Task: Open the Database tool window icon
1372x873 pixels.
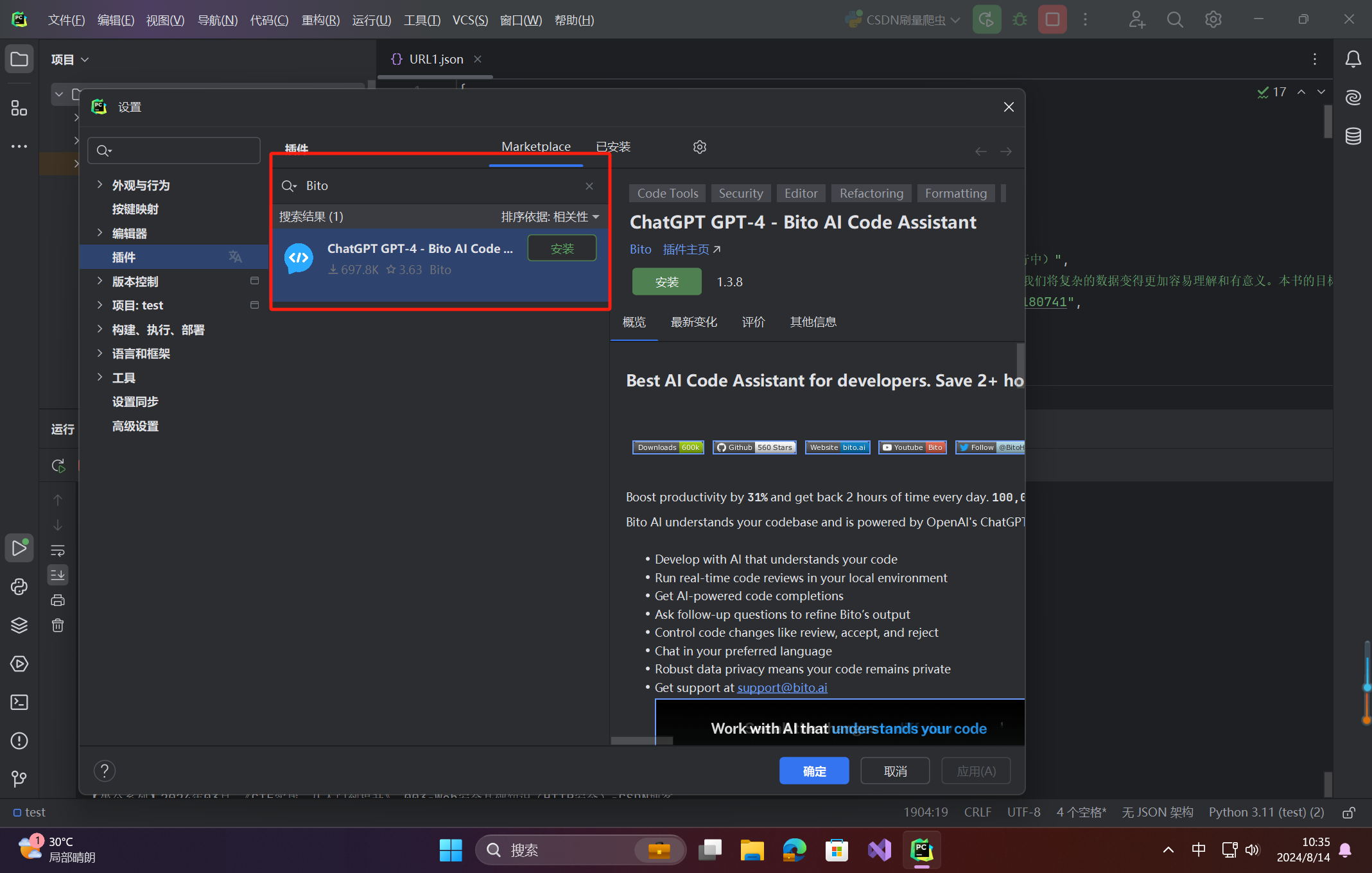Action: coord(1353,136)
